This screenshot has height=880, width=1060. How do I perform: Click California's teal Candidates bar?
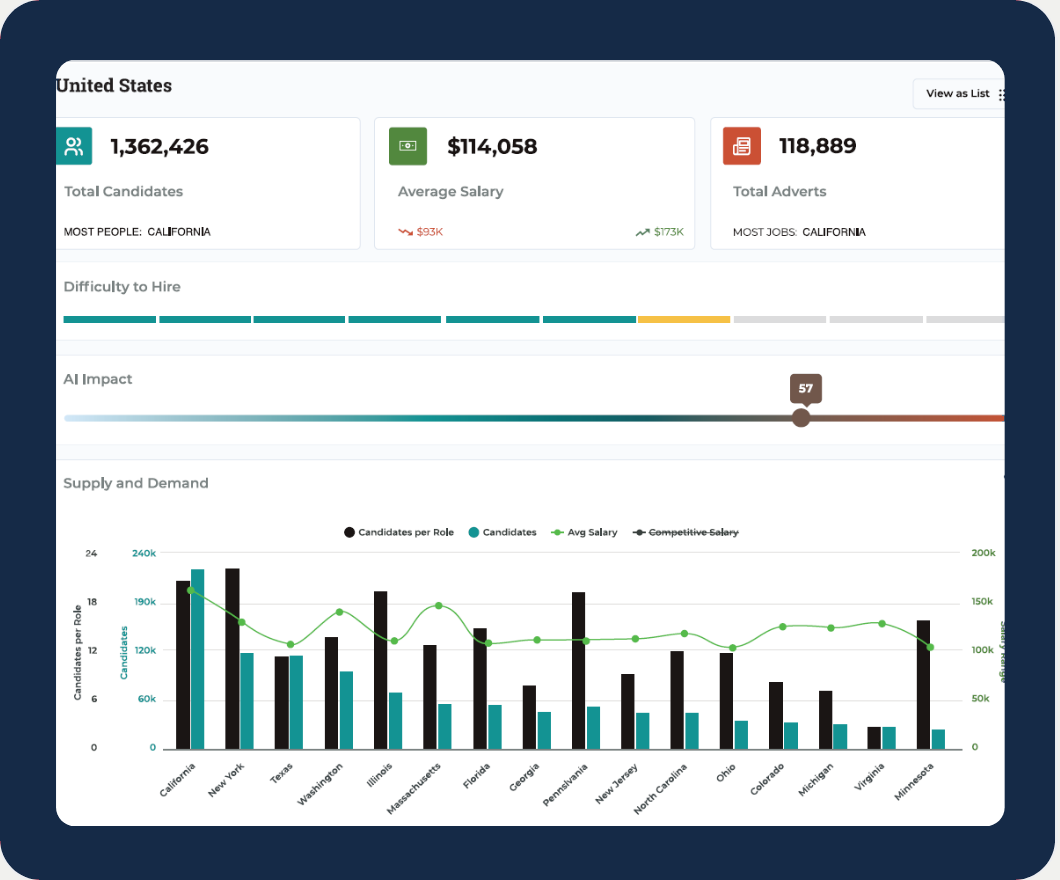(x=197, y=659)
